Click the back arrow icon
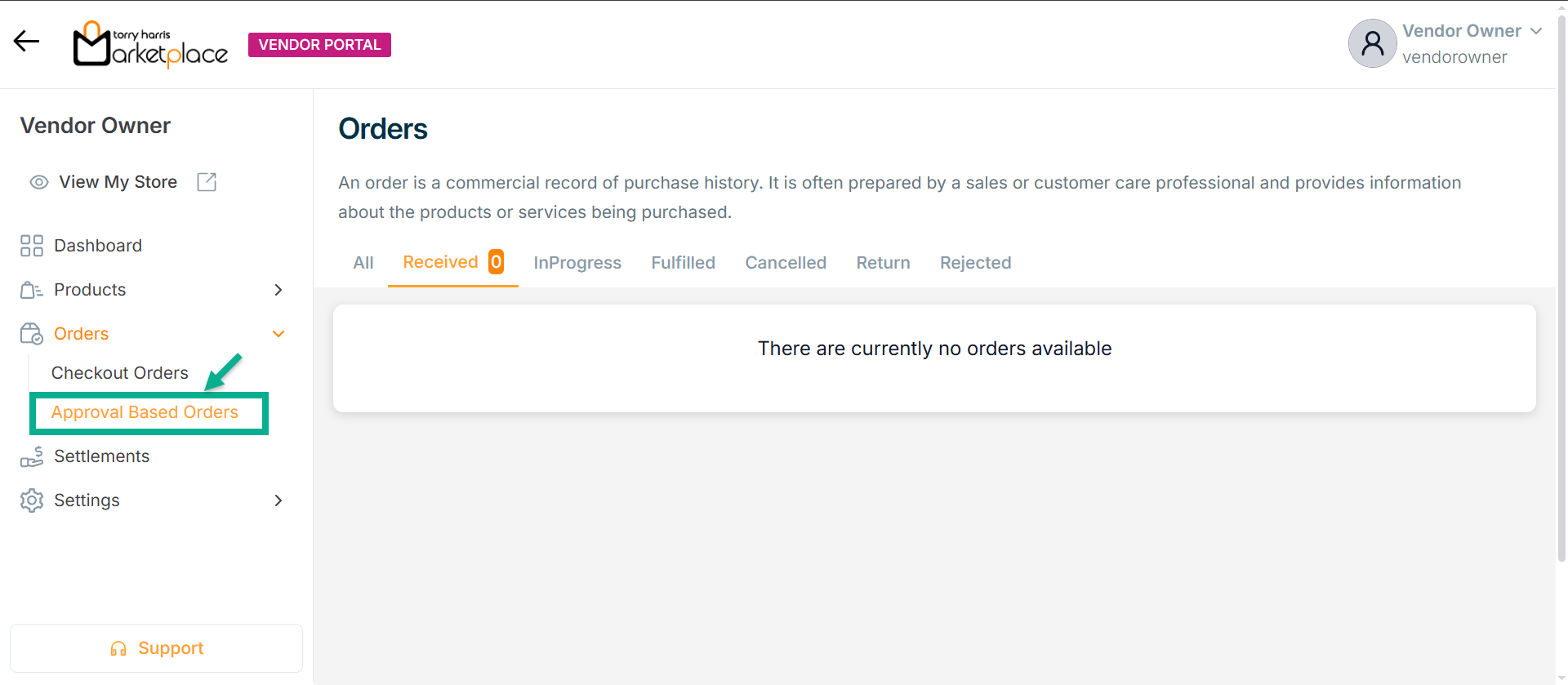Screen dimensions: 1568x685 26,41
